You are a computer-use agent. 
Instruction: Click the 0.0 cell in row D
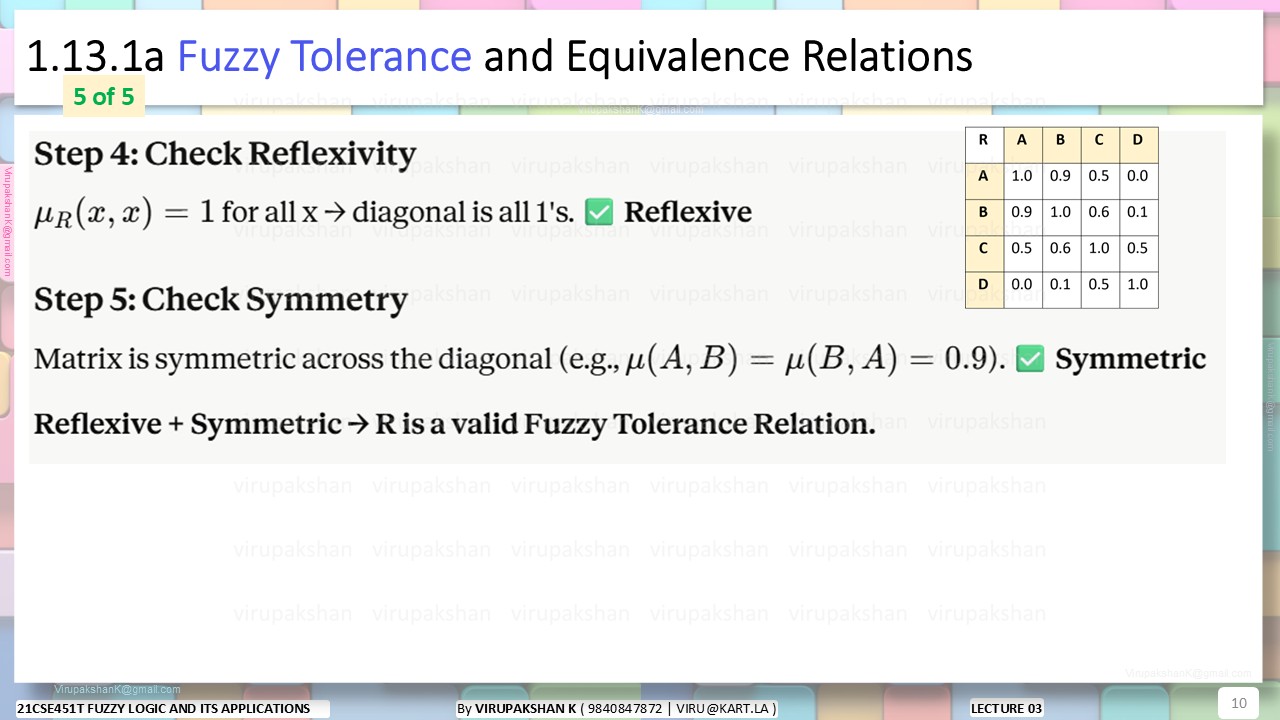[x=1022, y=290]
